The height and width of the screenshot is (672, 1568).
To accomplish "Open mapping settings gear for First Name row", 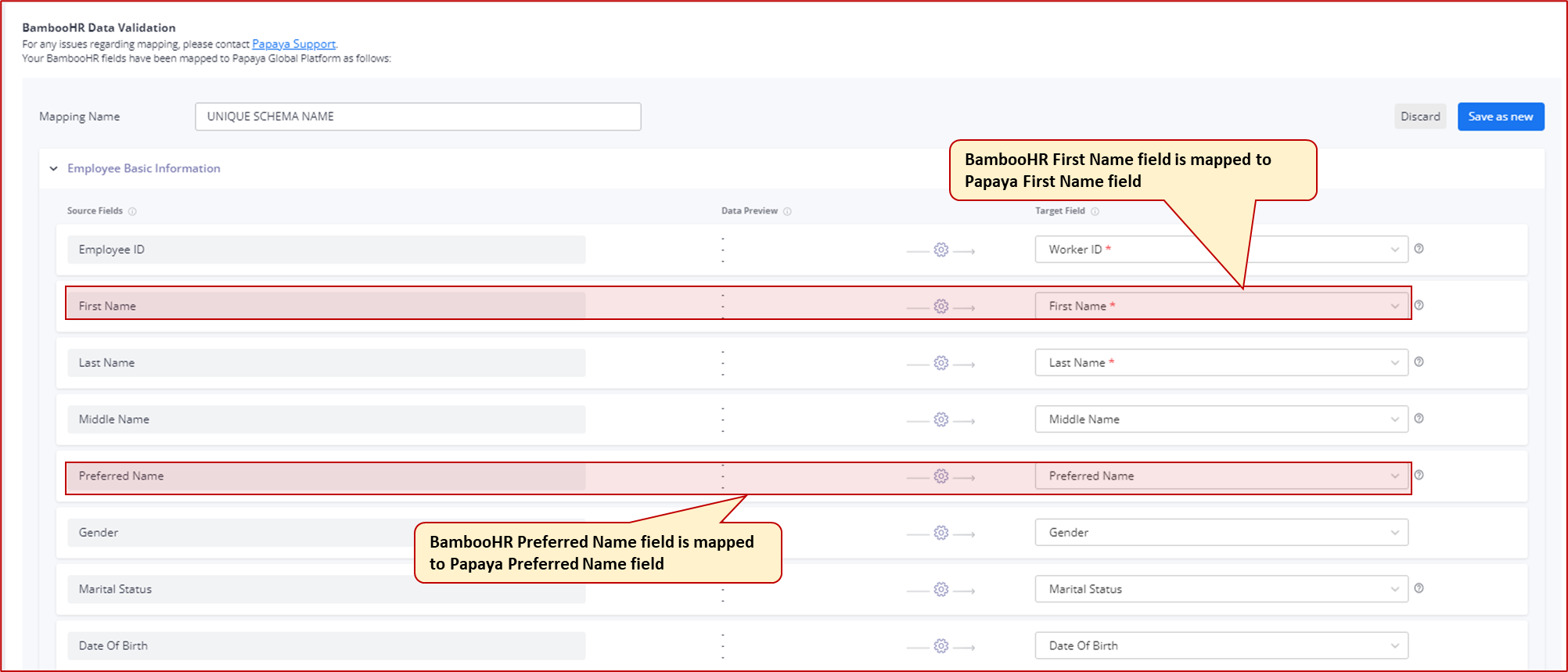I will (x=941, y=307).
